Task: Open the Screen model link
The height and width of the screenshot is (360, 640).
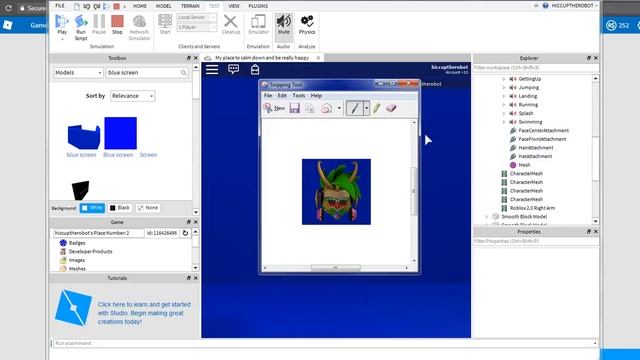Action: pyautogui.click(x=148, y=155)
